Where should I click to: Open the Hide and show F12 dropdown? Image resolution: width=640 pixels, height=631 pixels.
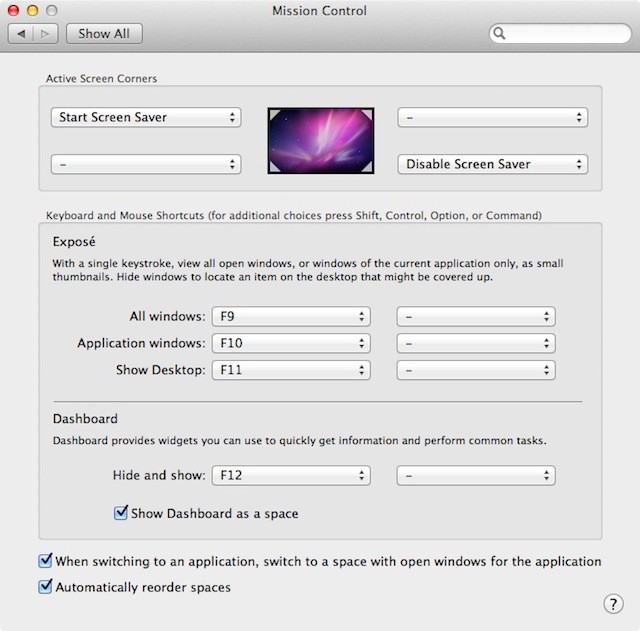(x=291, y=476)
